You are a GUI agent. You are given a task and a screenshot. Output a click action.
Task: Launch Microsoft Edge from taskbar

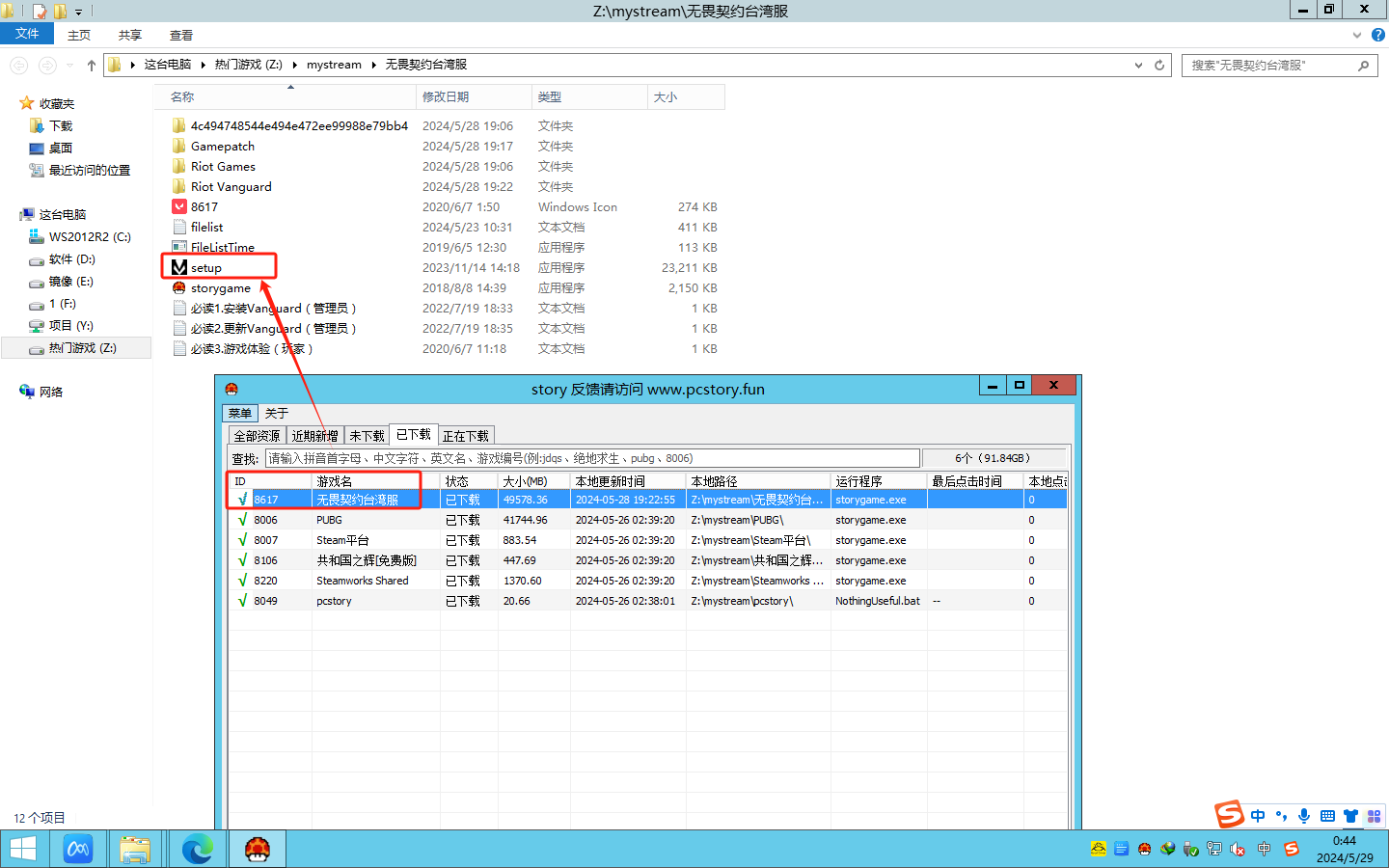pyautogui.click(x=198, y=849)
